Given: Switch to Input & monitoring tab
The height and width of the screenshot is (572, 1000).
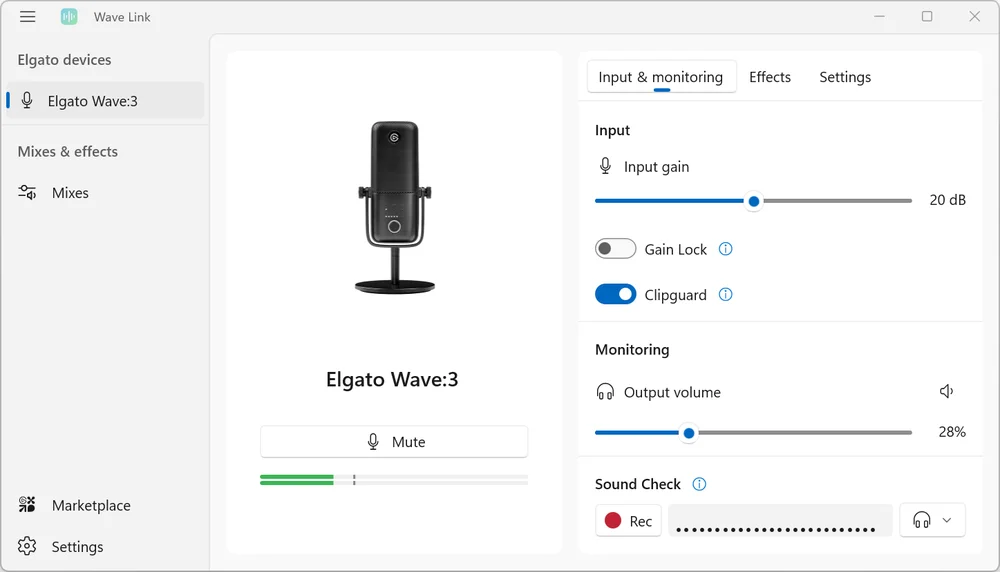Looking at the screenshot, I should (661, 77).
